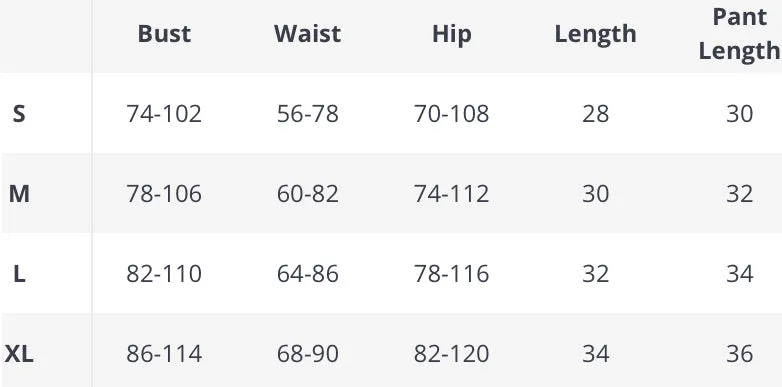Select the M size row label
The image size is (782, 387).
click(x=19, y=194)
